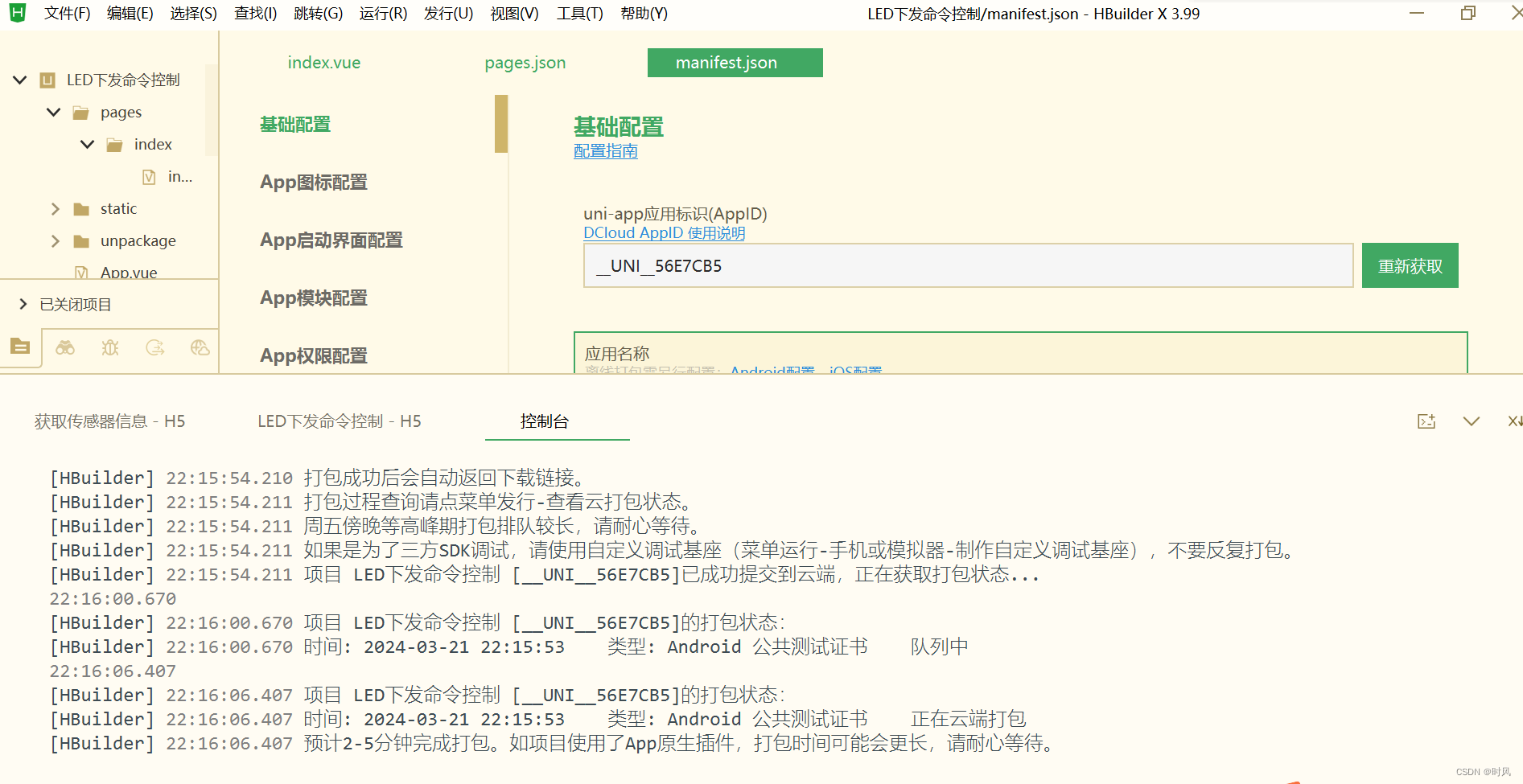Open a new console with the terminal-plus icon
The image size is (1523, 784).
[1426, 421]
